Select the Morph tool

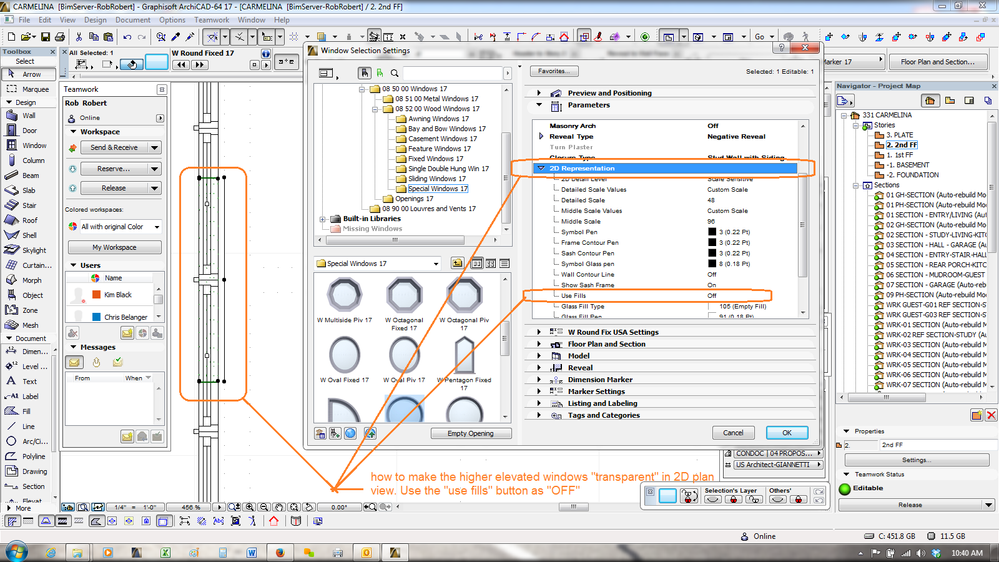coord(28,280)
